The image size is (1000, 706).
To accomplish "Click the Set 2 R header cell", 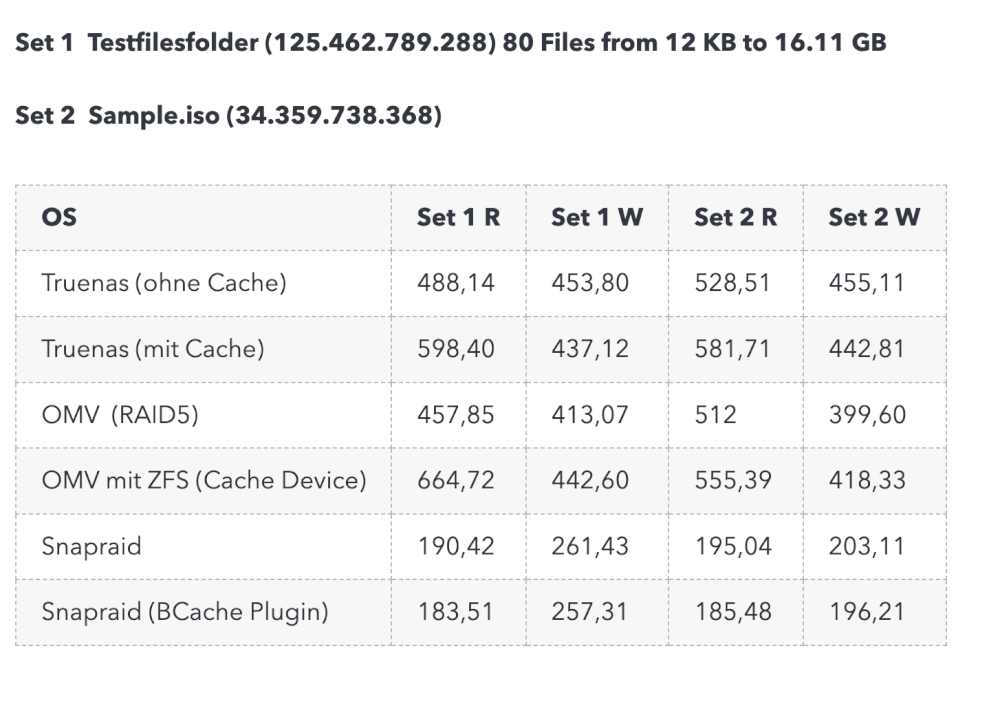I will 735,217.
